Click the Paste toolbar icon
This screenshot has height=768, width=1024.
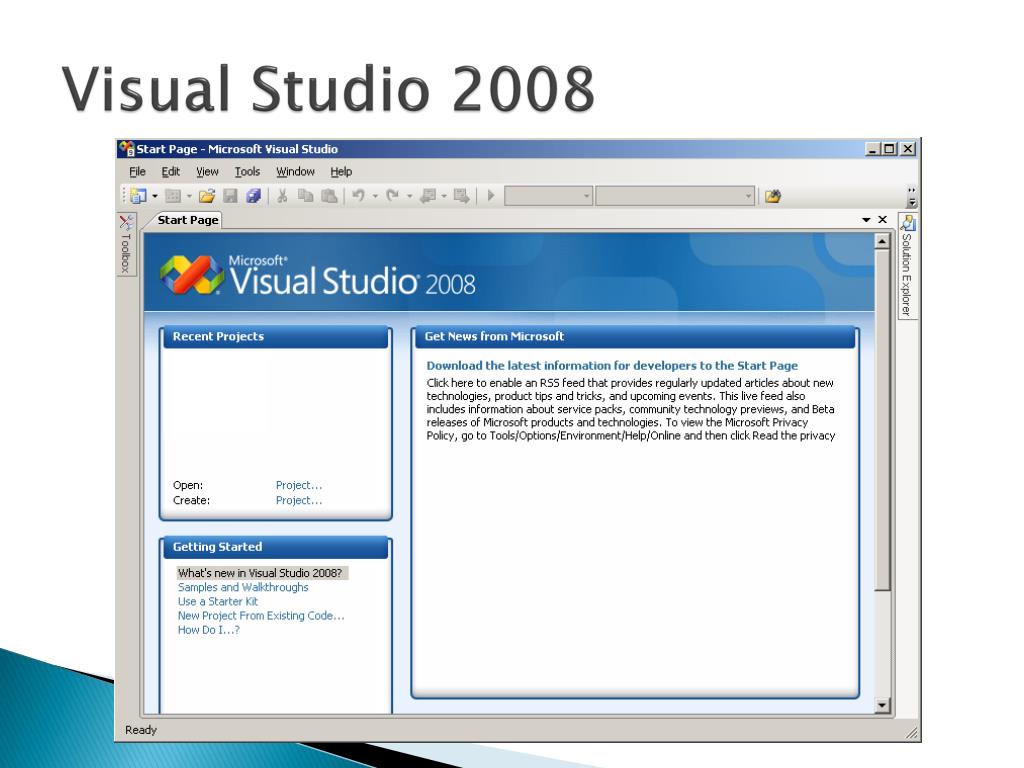[x=329, y=196]
